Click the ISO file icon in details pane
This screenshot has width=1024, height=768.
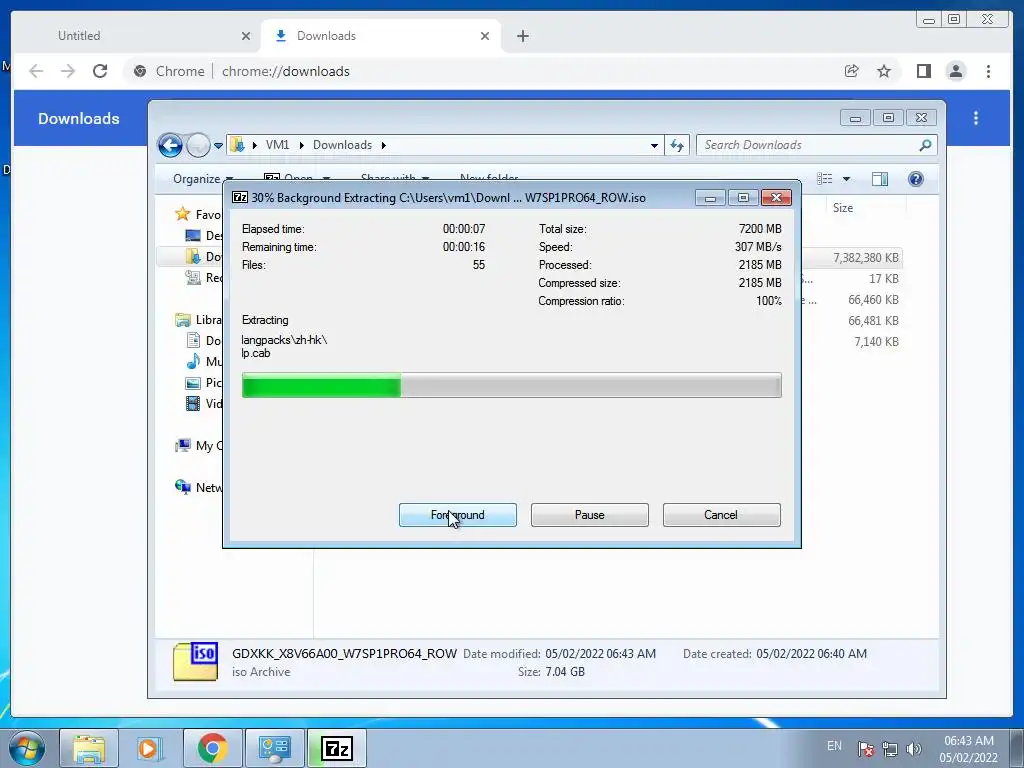(x=195, y=662)
